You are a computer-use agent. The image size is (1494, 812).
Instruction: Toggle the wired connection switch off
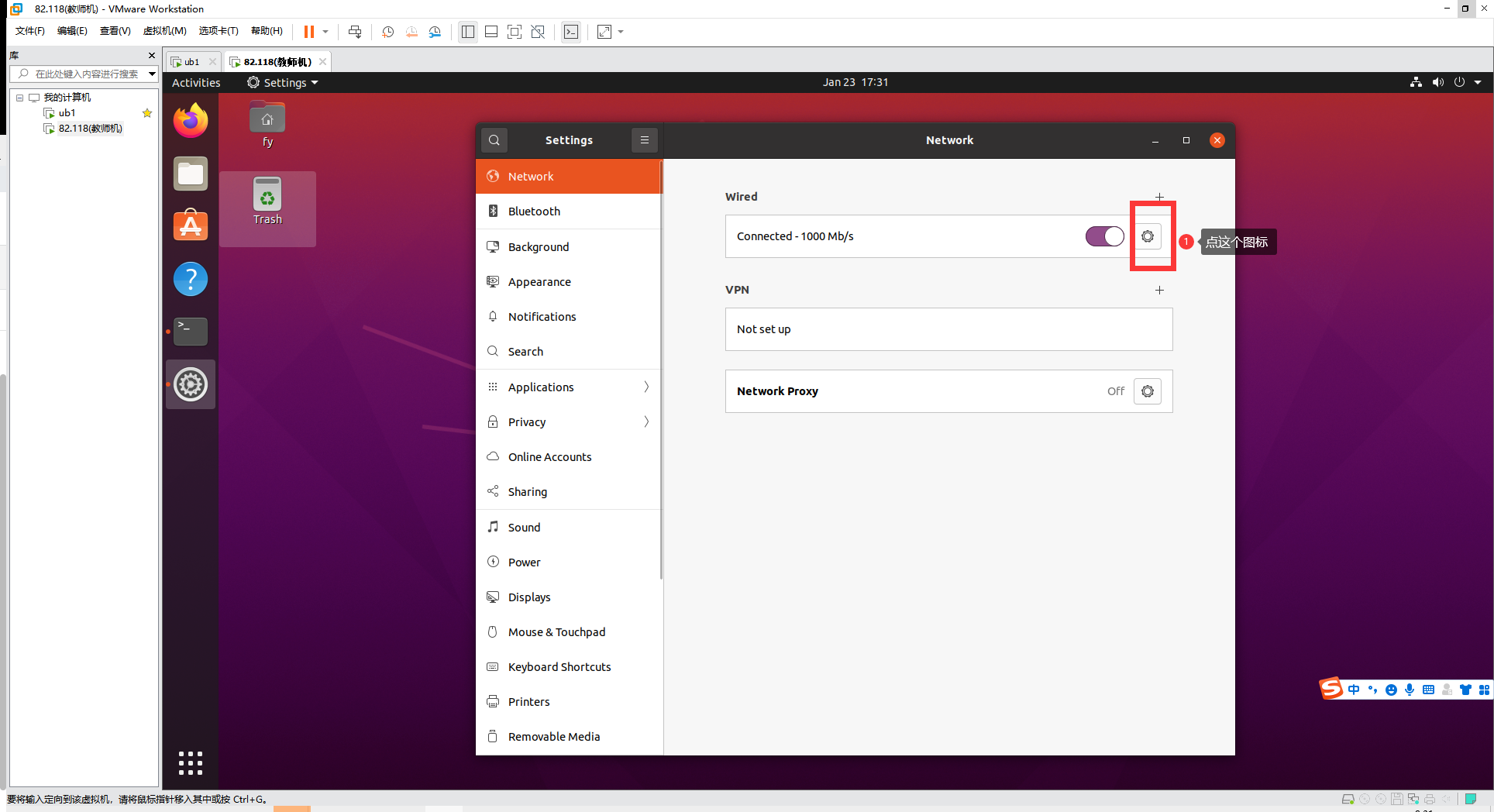pyautogui.click(x=1104, y=236)
